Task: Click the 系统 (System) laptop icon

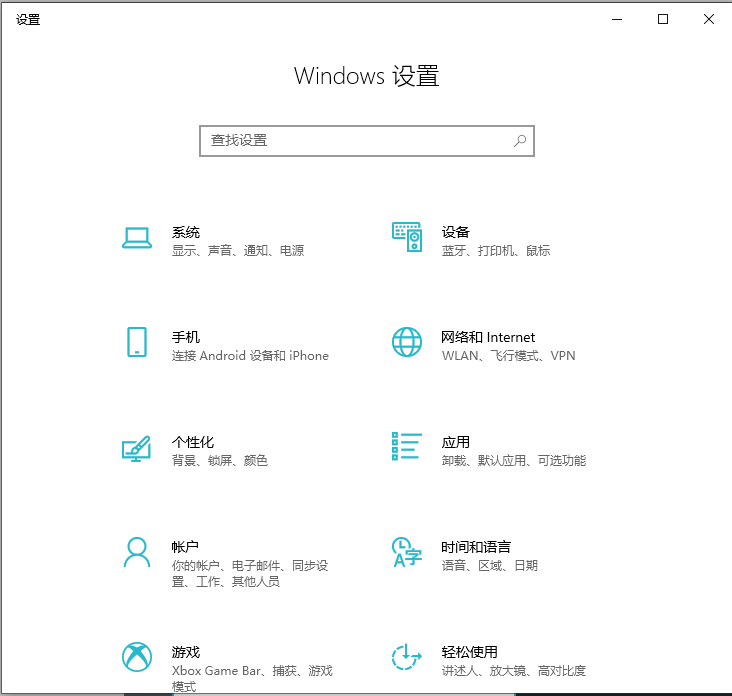Action: coord(136,237)
